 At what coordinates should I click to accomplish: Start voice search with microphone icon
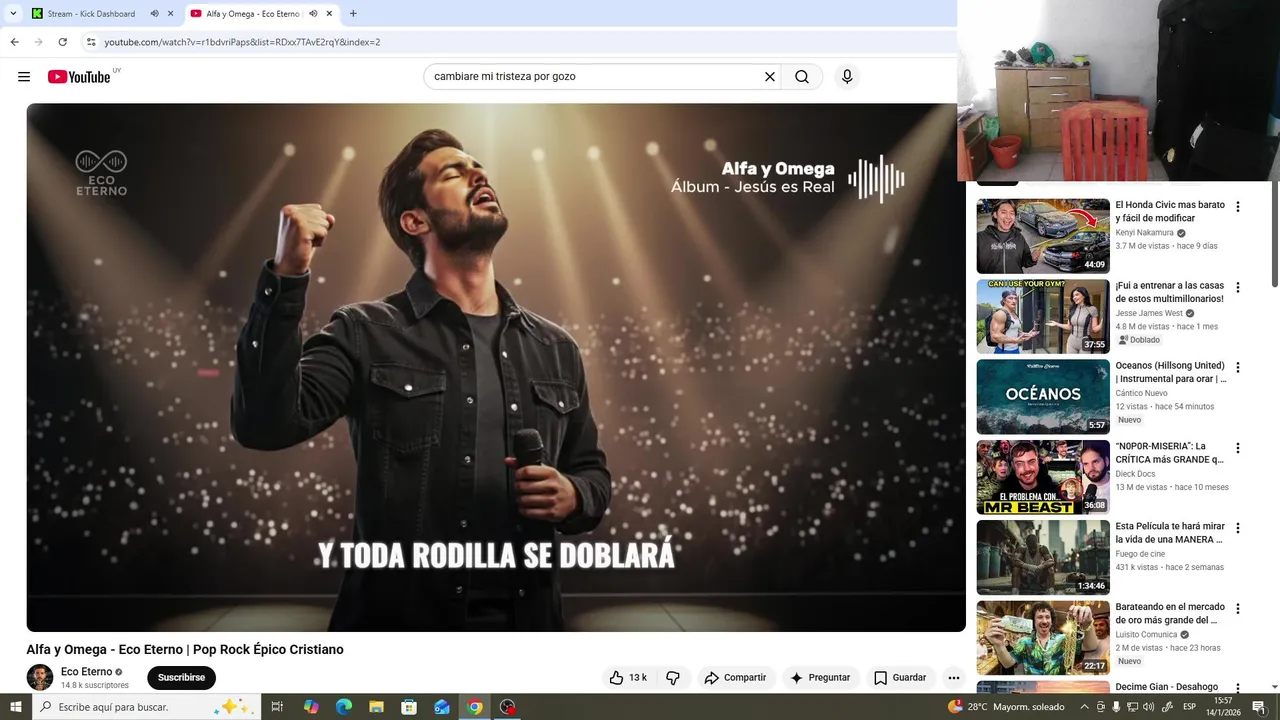pos(847,77)
